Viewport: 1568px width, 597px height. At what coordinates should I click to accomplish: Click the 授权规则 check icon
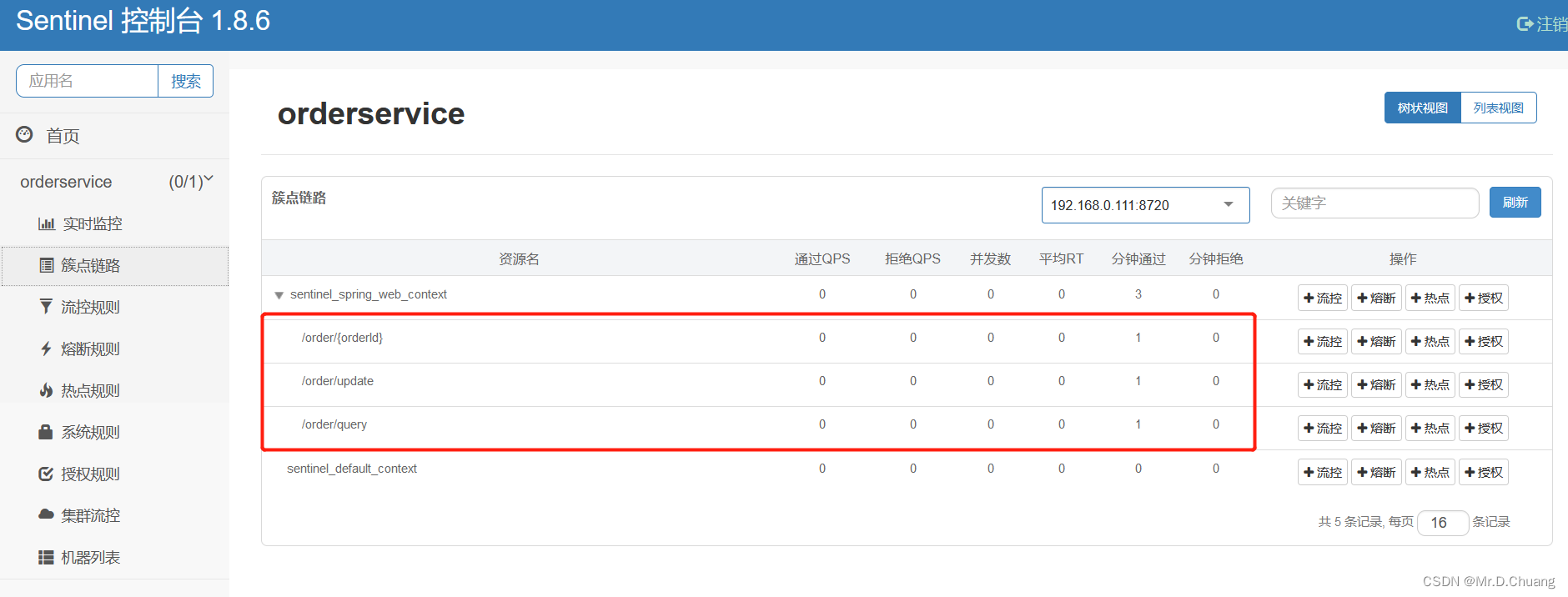point(46,474)
